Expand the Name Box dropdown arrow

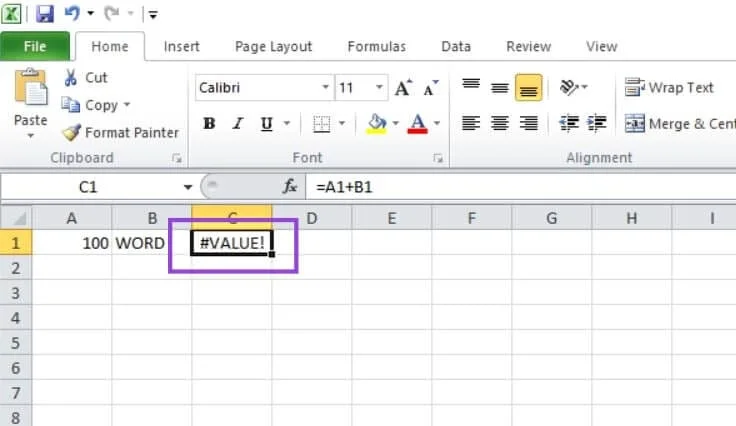point(187,187)
